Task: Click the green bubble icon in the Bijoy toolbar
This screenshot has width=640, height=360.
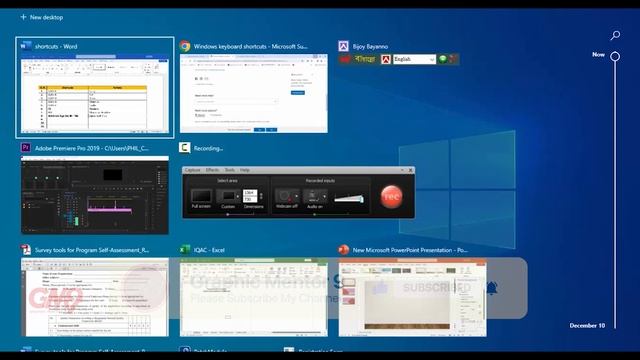Action: pos(442,59)
